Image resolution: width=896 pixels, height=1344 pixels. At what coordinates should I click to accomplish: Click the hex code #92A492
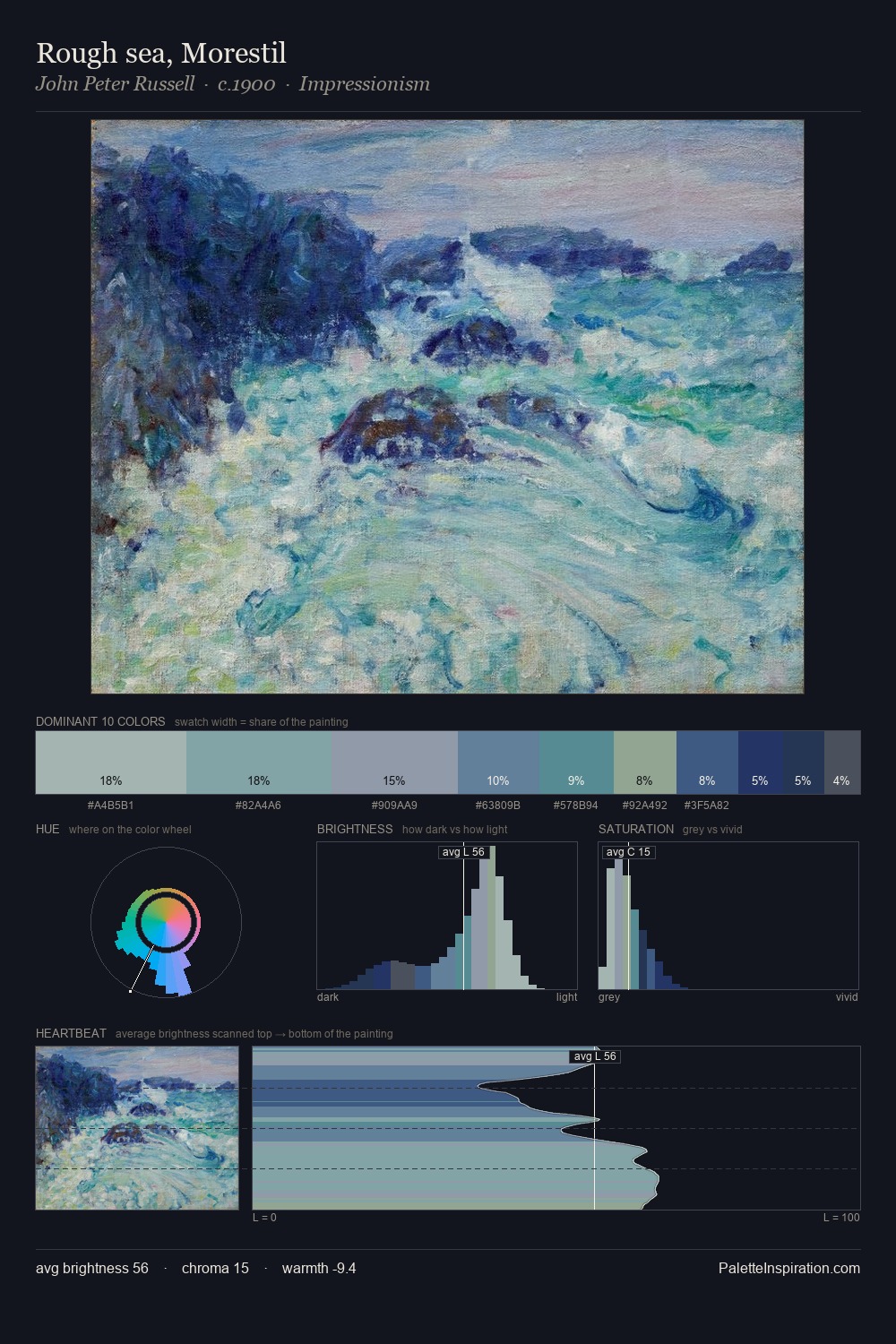click(x=645, y=806)
